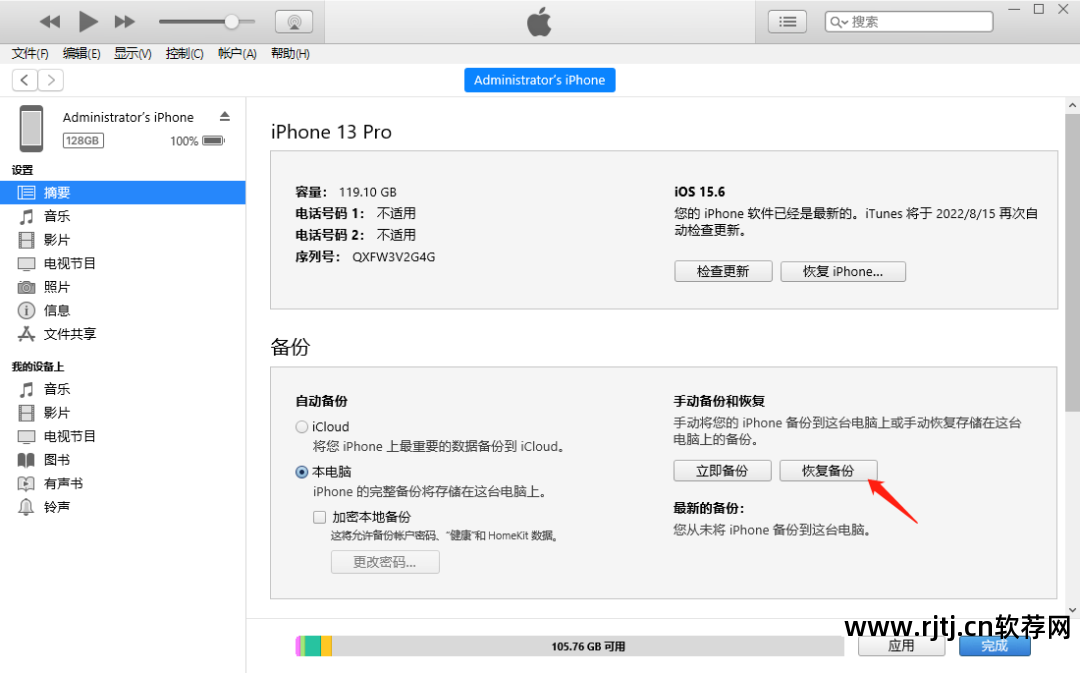Select the iCloud backup radio button
1080x673 pixels.
(x=302, y=427)
